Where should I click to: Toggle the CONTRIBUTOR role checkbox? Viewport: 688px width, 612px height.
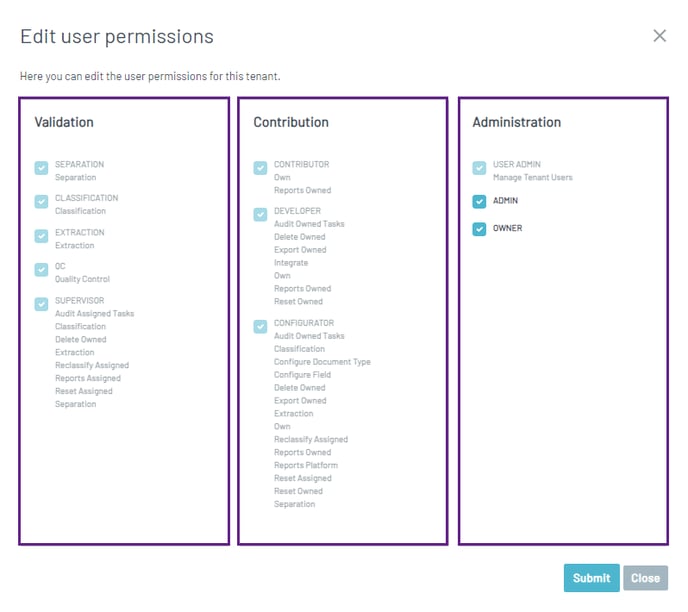point(260,168)
